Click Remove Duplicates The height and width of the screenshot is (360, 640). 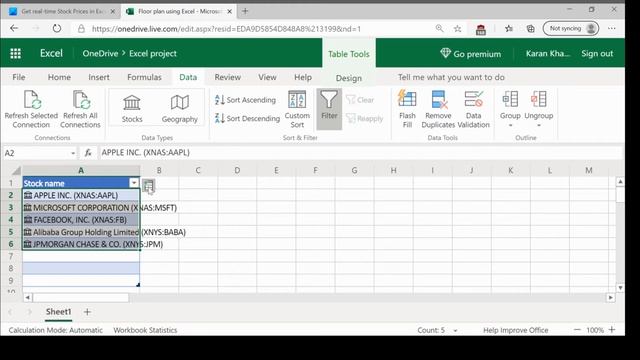click(438, 109)
